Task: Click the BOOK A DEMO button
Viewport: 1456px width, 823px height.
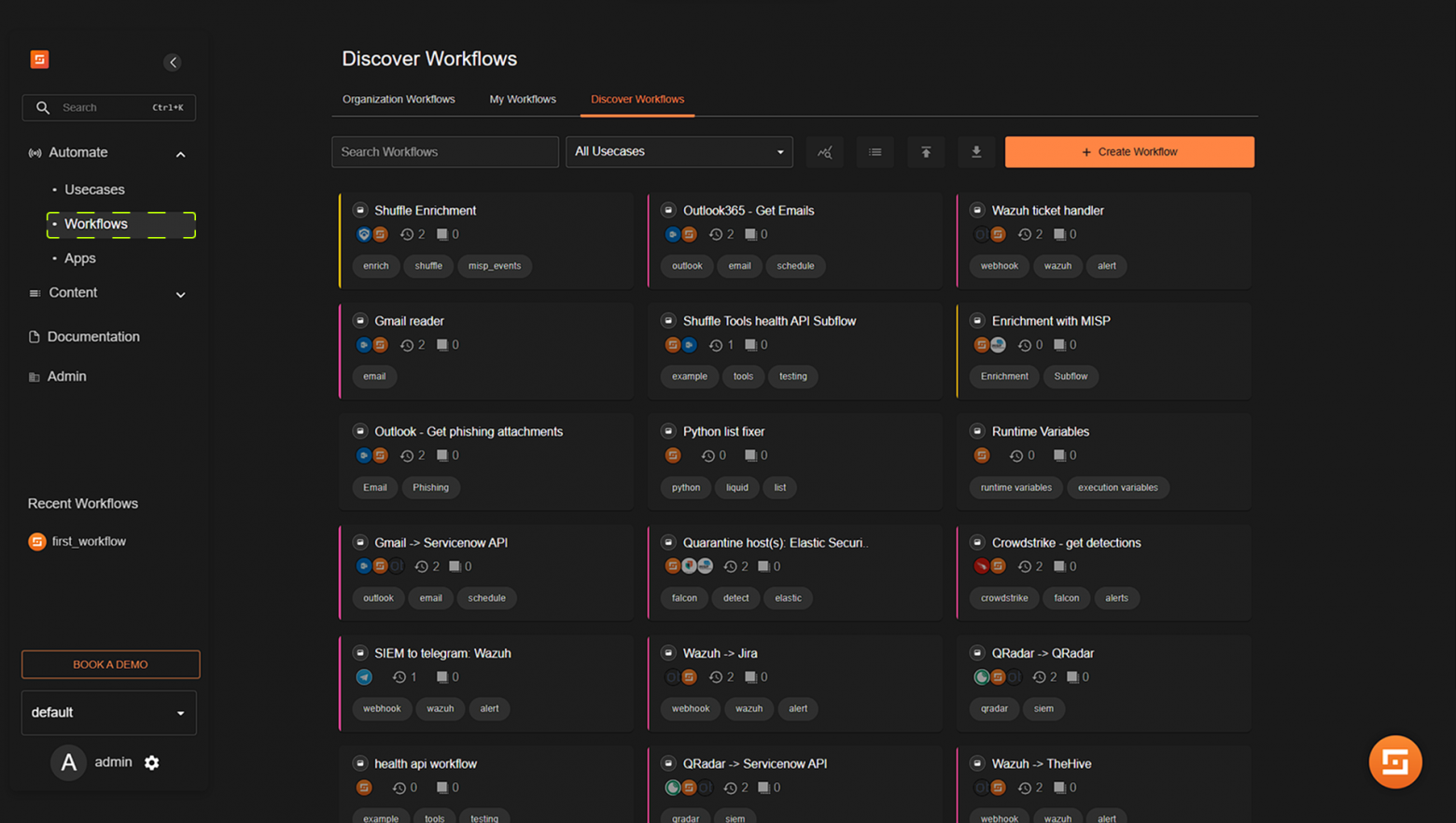Action: click(x=110, y=663)
